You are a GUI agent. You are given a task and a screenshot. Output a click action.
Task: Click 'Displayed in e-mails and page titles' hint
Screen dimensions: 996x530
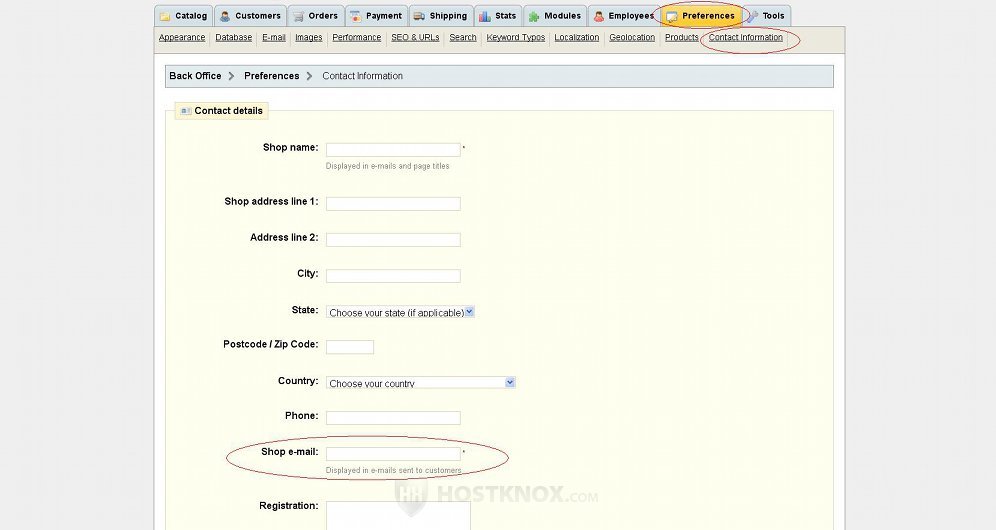[x=387, y=166]
